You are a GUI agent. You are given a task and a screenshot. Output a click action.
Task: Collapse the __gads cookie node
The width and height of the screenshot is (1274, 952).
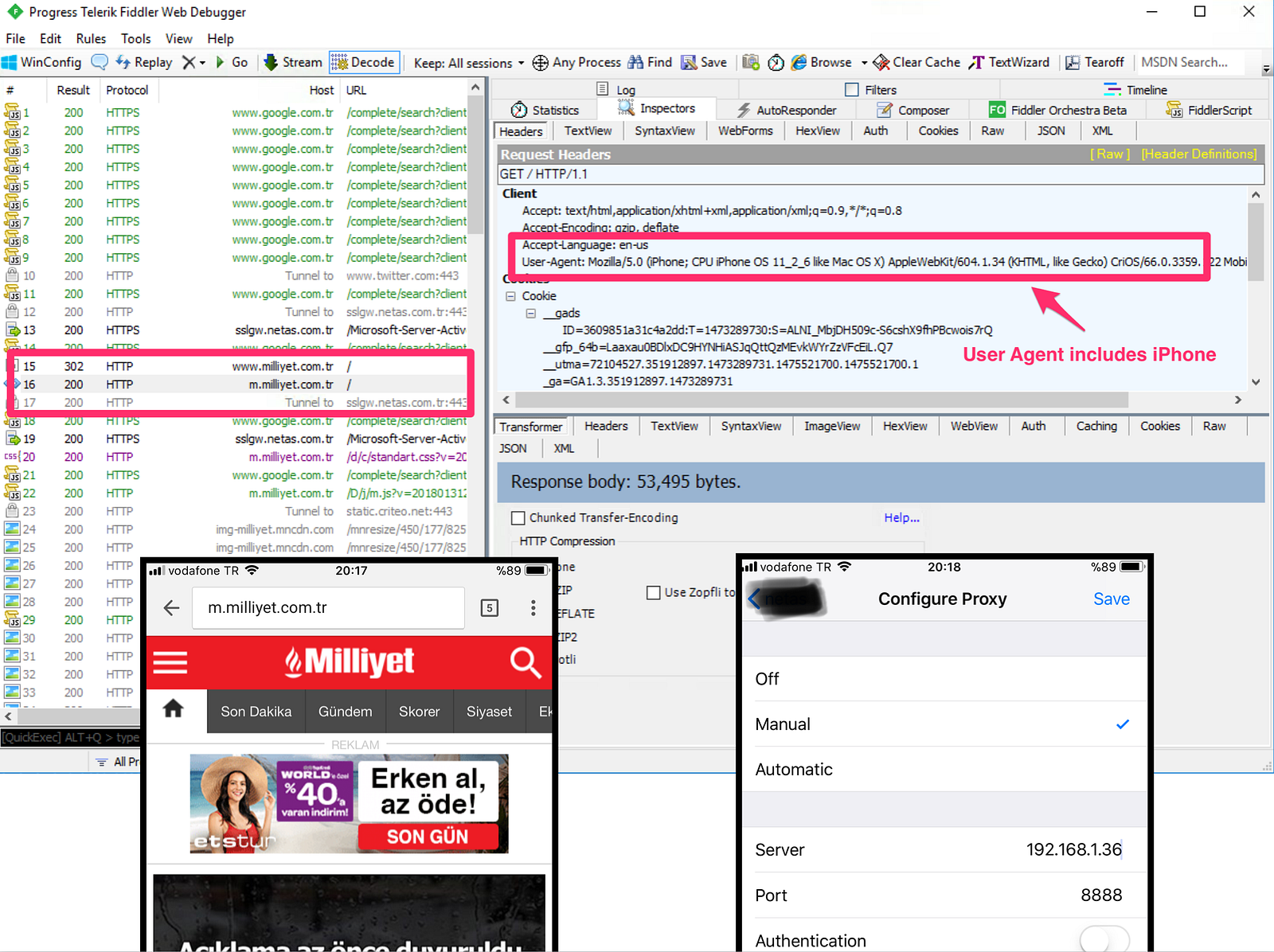pos(530,314)
